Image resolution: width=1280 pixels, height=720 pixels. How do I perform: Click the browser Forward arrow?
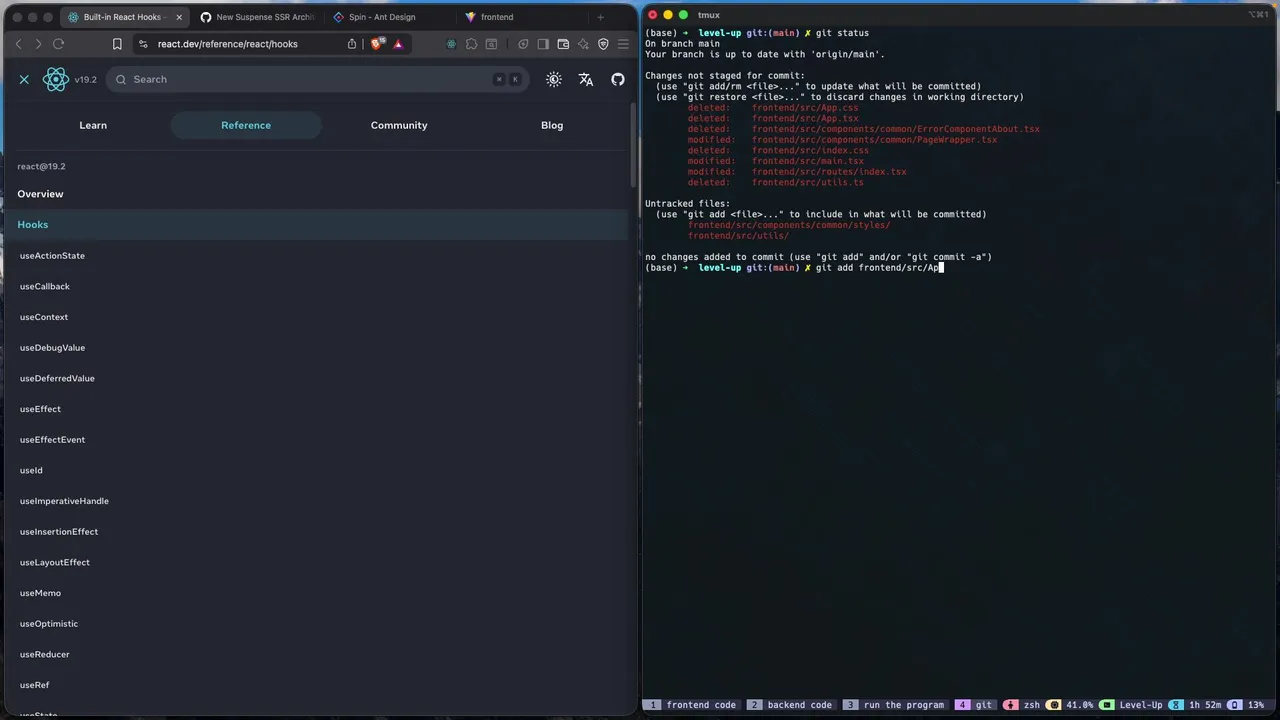coord(38,44)
